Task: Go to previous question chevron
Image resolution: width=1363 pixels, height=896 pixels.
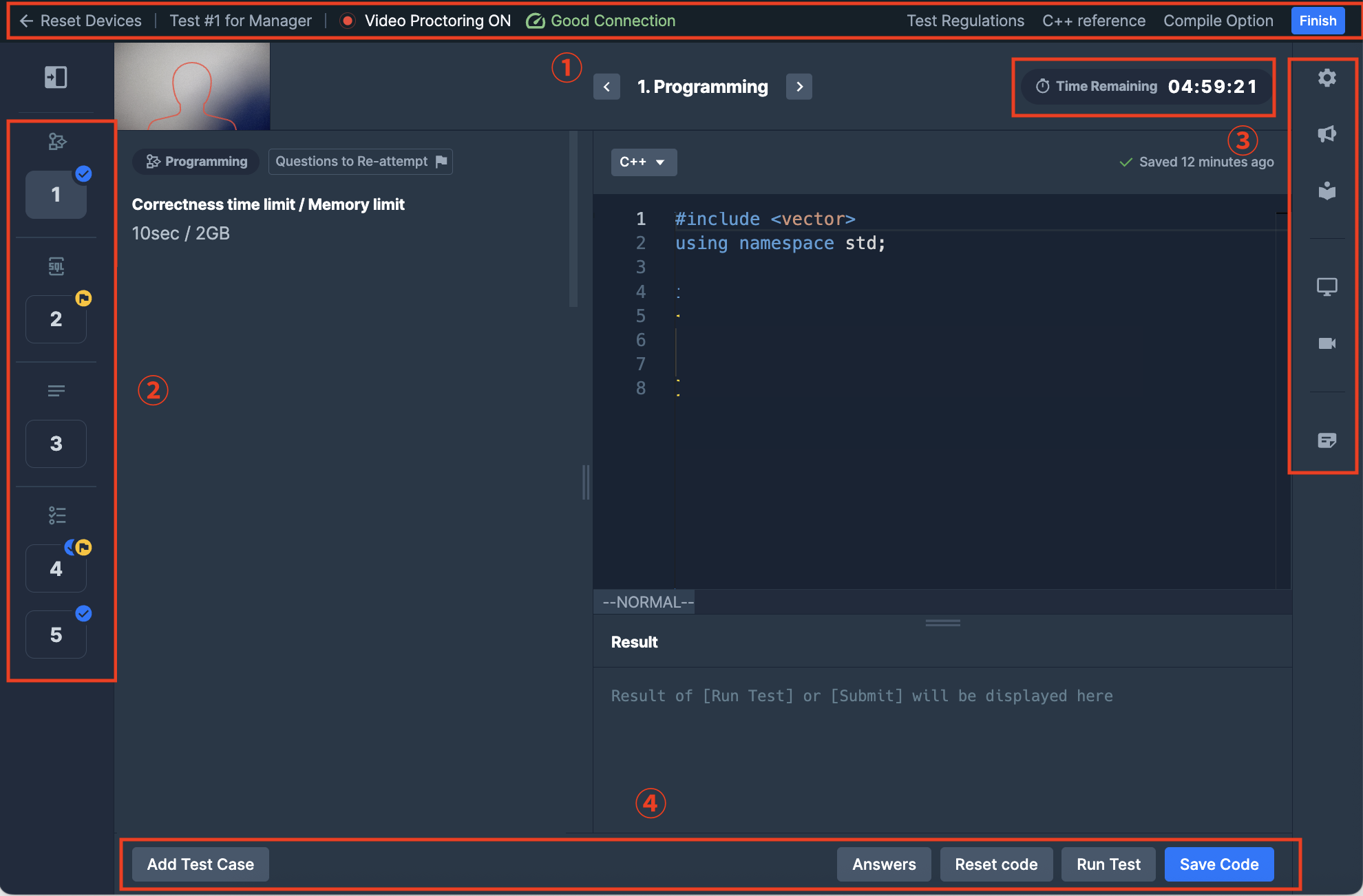Action: tap(606, 87)
